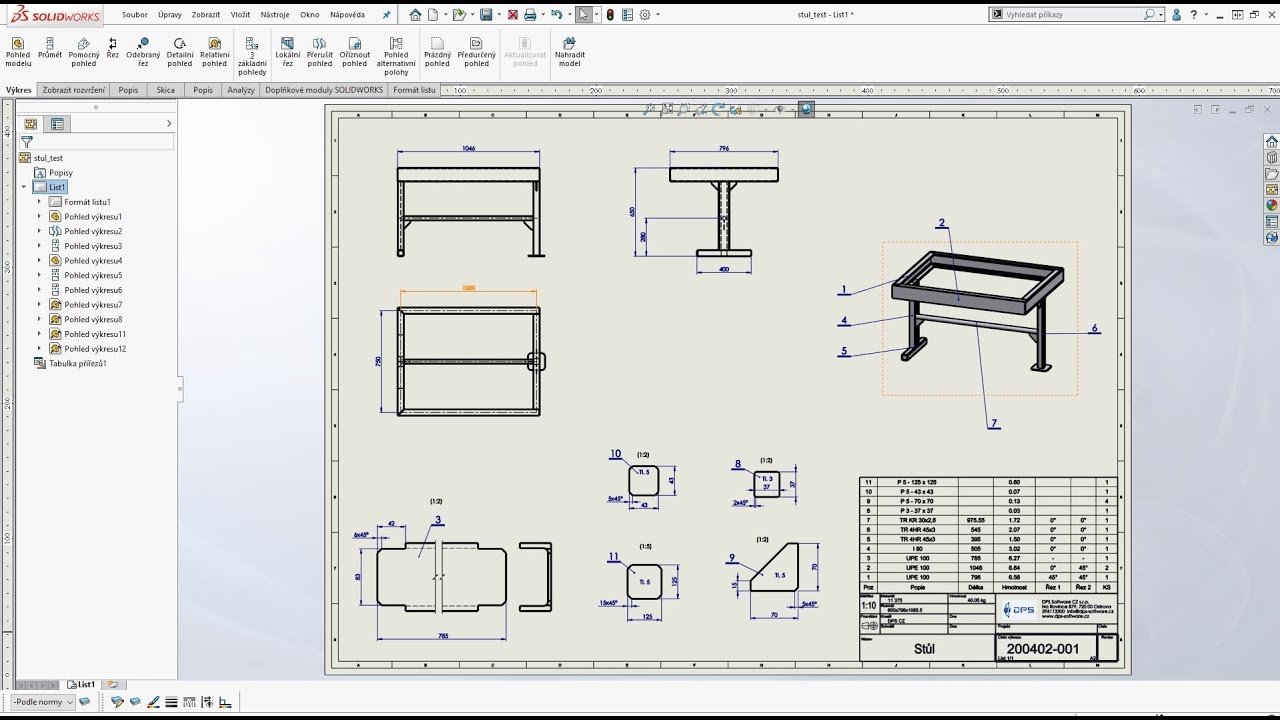Click the line thickness tool in bottom toolbar
The height and width of the screenshot is (720, 1280).
pyautogui.click(x=171, y=702)
